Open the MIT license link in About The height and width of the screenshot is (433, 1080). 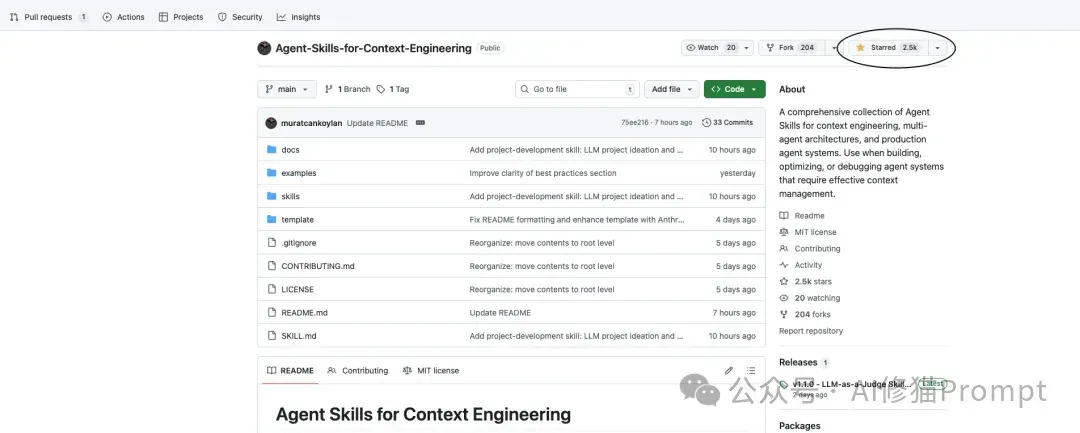point(808,232)
